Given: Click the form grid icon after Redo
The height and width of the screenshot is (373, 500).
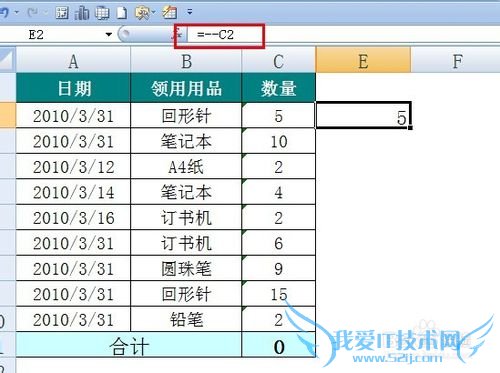Looking at the screenshot, I should (62, 13).
